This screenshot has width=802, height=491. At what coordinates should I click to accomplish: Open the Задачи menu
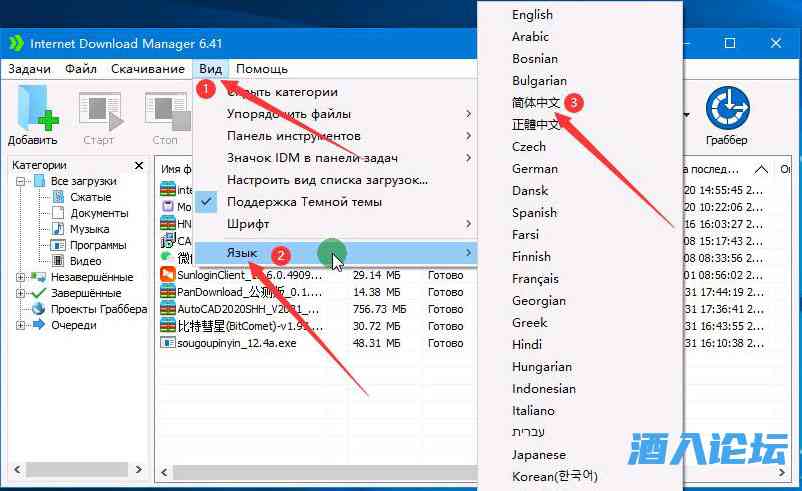29,69
